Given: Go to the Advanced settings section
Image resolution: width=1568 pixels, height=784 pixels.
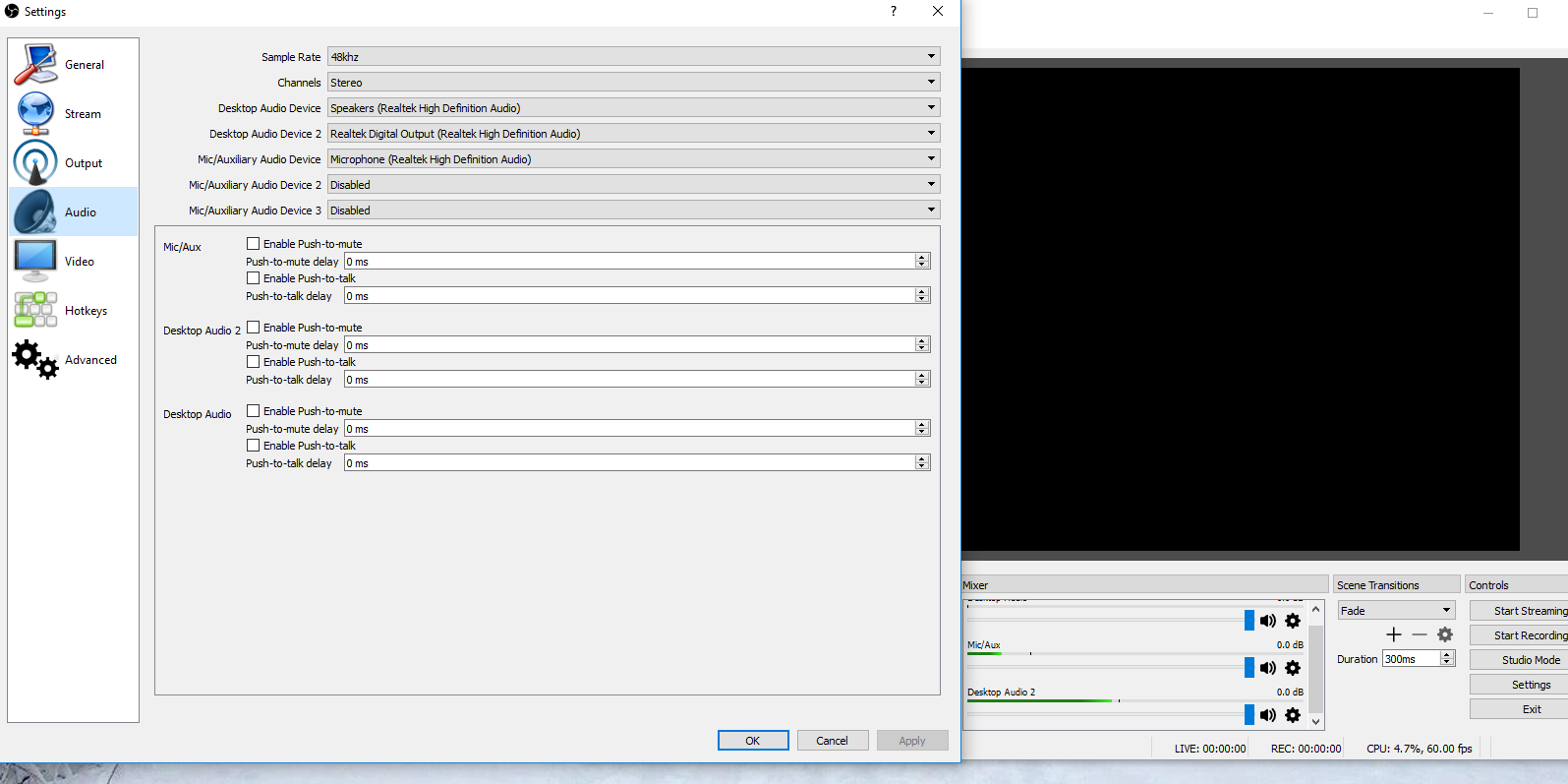Looking at the screenshot, I should (74, 360).
